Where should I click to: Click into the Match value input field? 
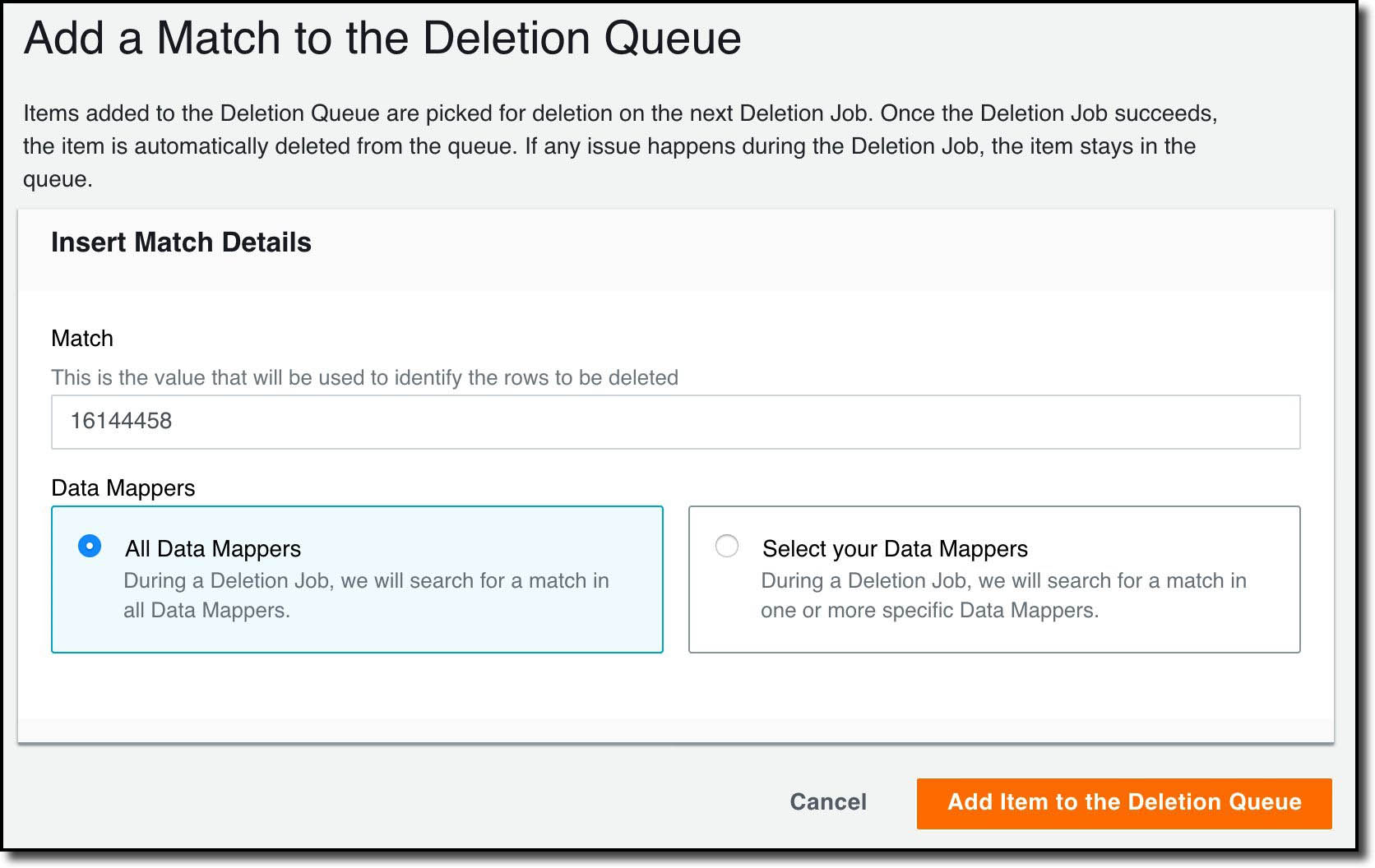pos(675,422)
